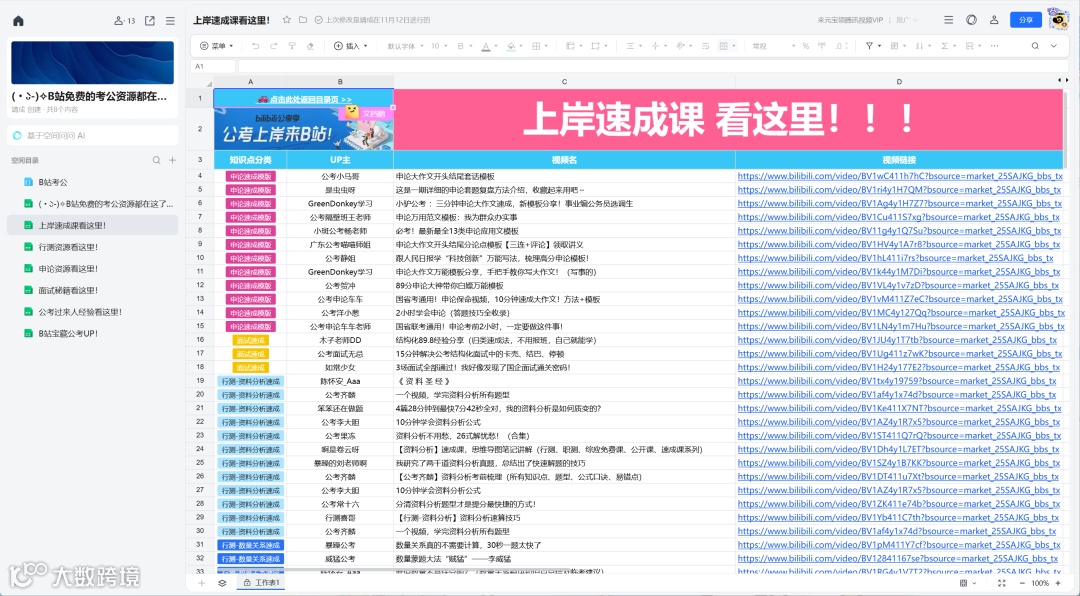
Task: Select cell with 《资料圣经》
Action: [564, 381]
